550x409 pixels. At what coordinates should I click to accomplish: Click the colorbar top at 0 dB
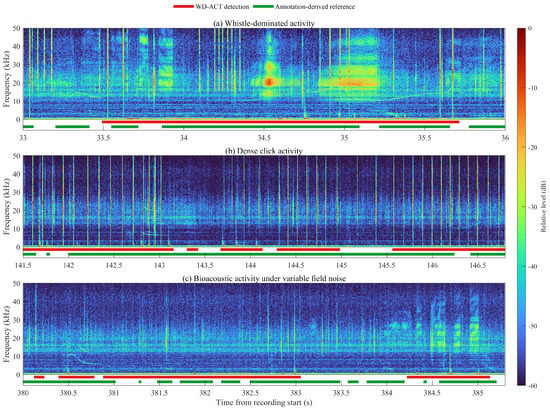[x=521, y=29]
